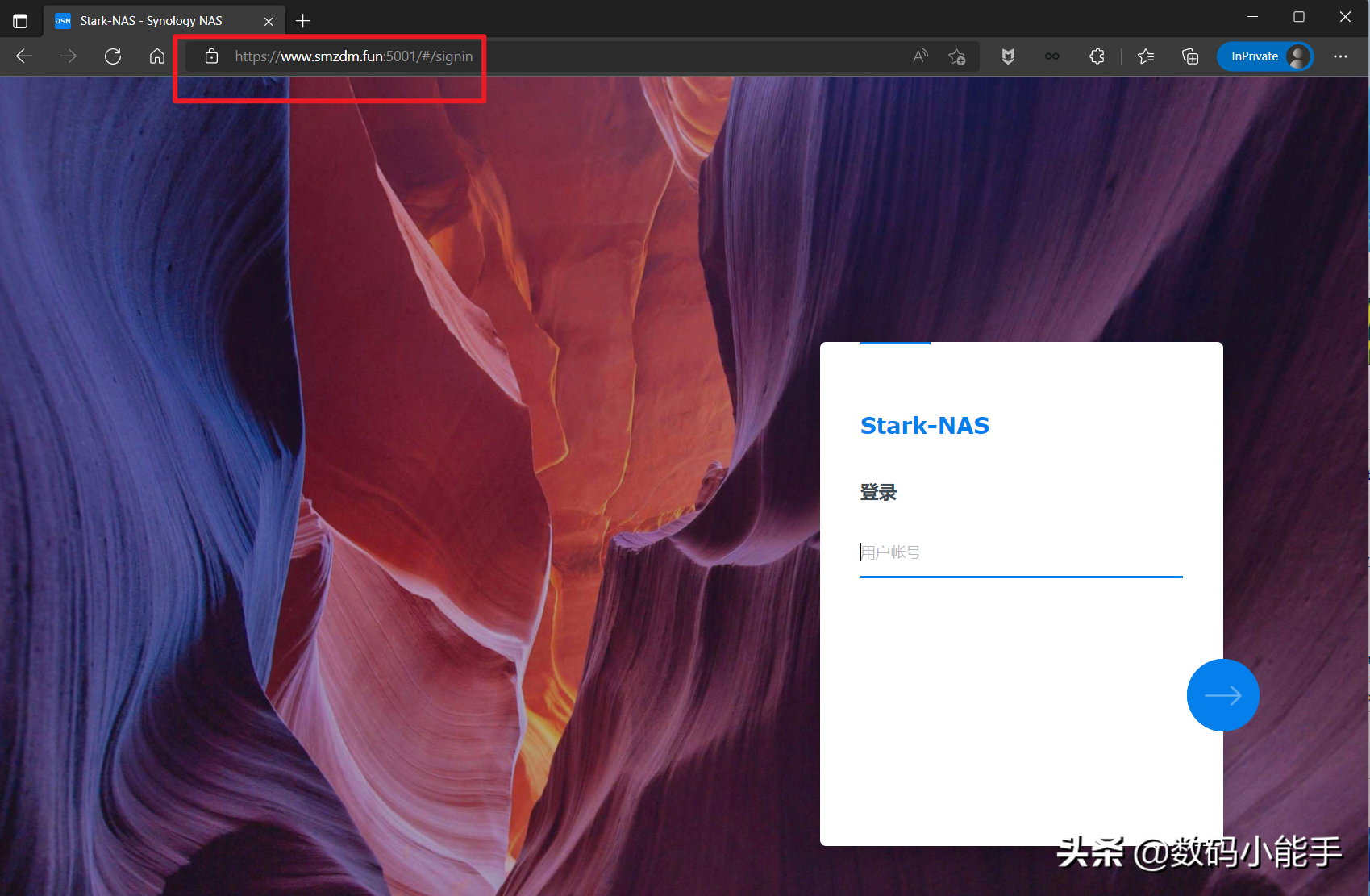The width and height of the screenshot is (1370, 896).
Task: Click the blue arrow next button
Action: coord(1222,695)
